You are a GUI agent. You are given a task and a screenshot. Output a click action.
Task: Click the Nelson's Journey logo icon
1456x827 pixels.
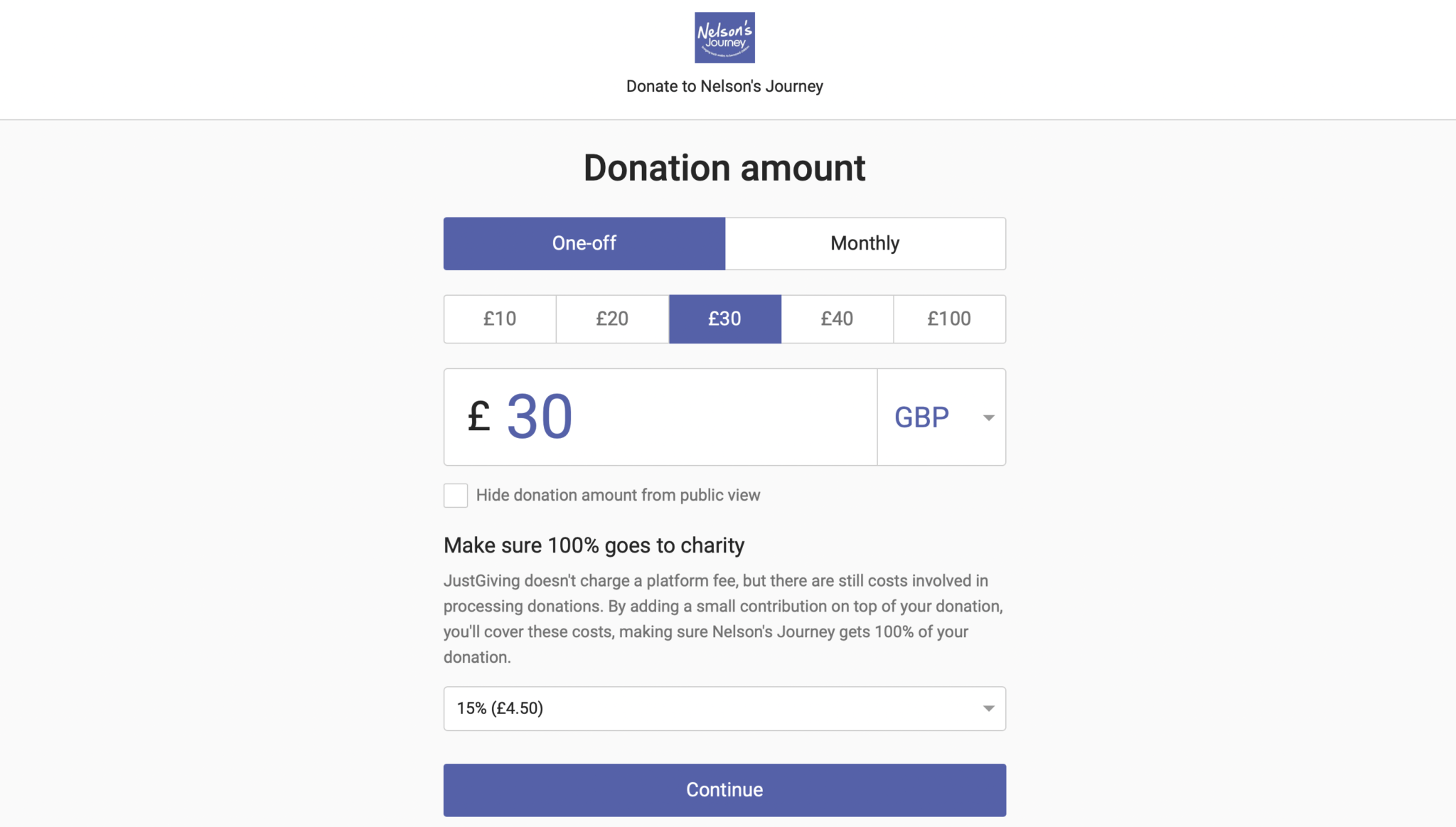[725, 37]
